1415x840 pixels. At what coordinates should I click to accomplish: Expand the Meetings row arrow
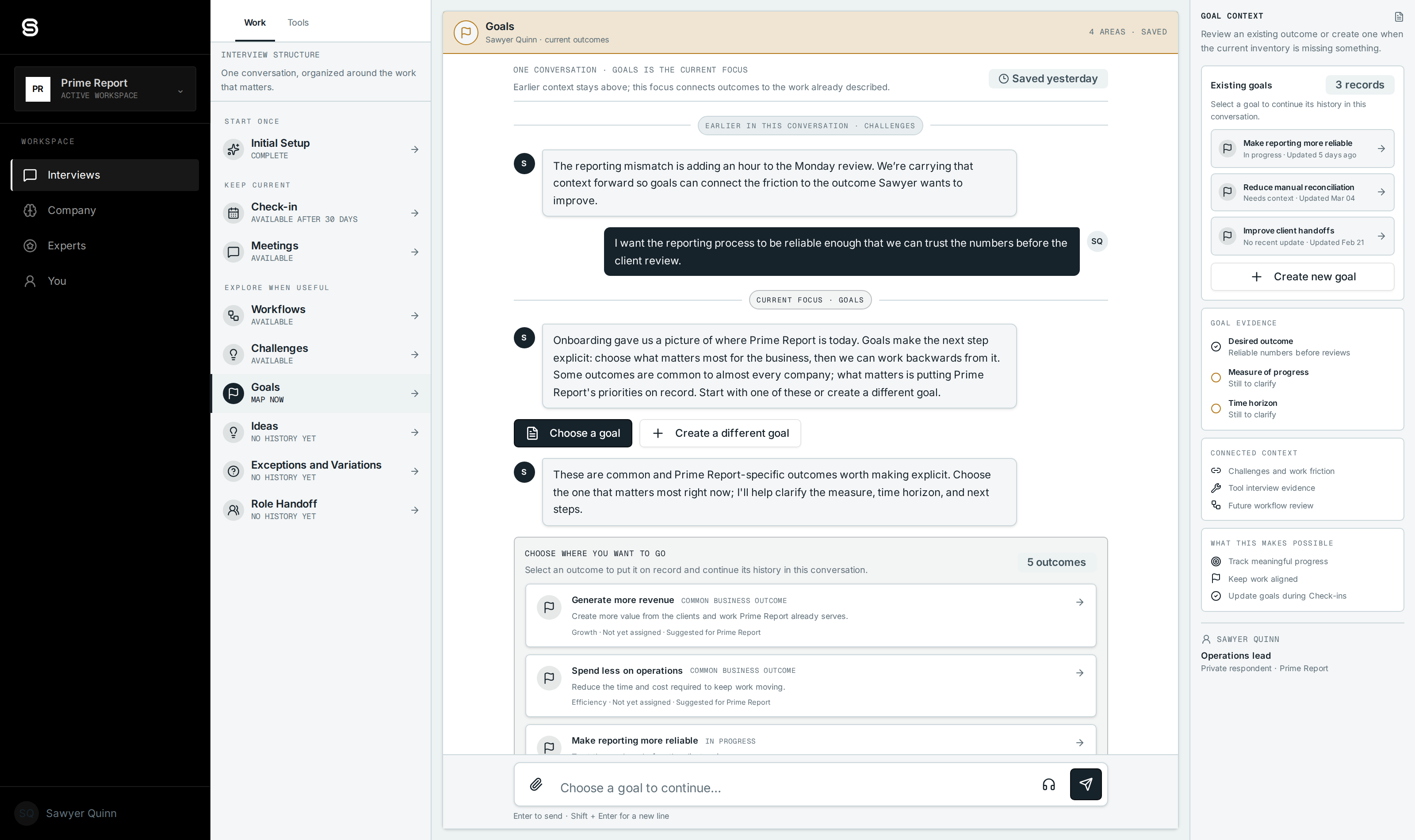pos(415,252)
